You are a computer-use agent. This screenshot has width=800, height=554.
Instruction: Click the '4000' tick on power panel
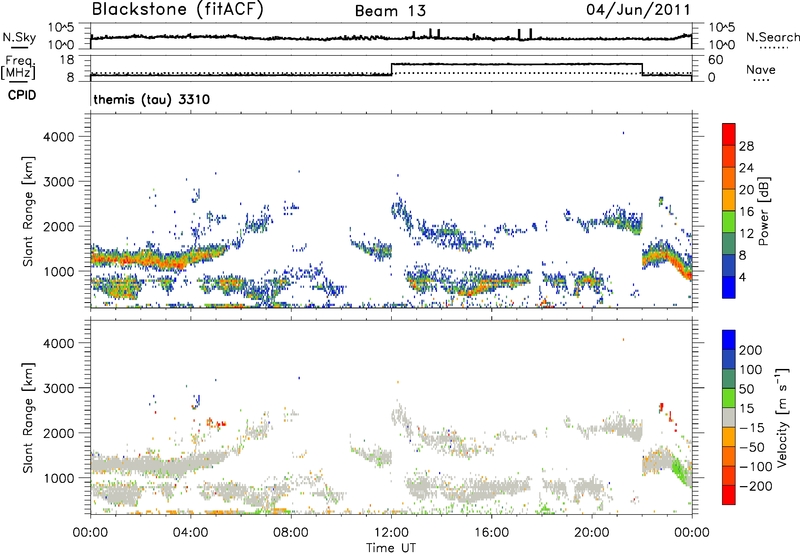pos(59,137)
